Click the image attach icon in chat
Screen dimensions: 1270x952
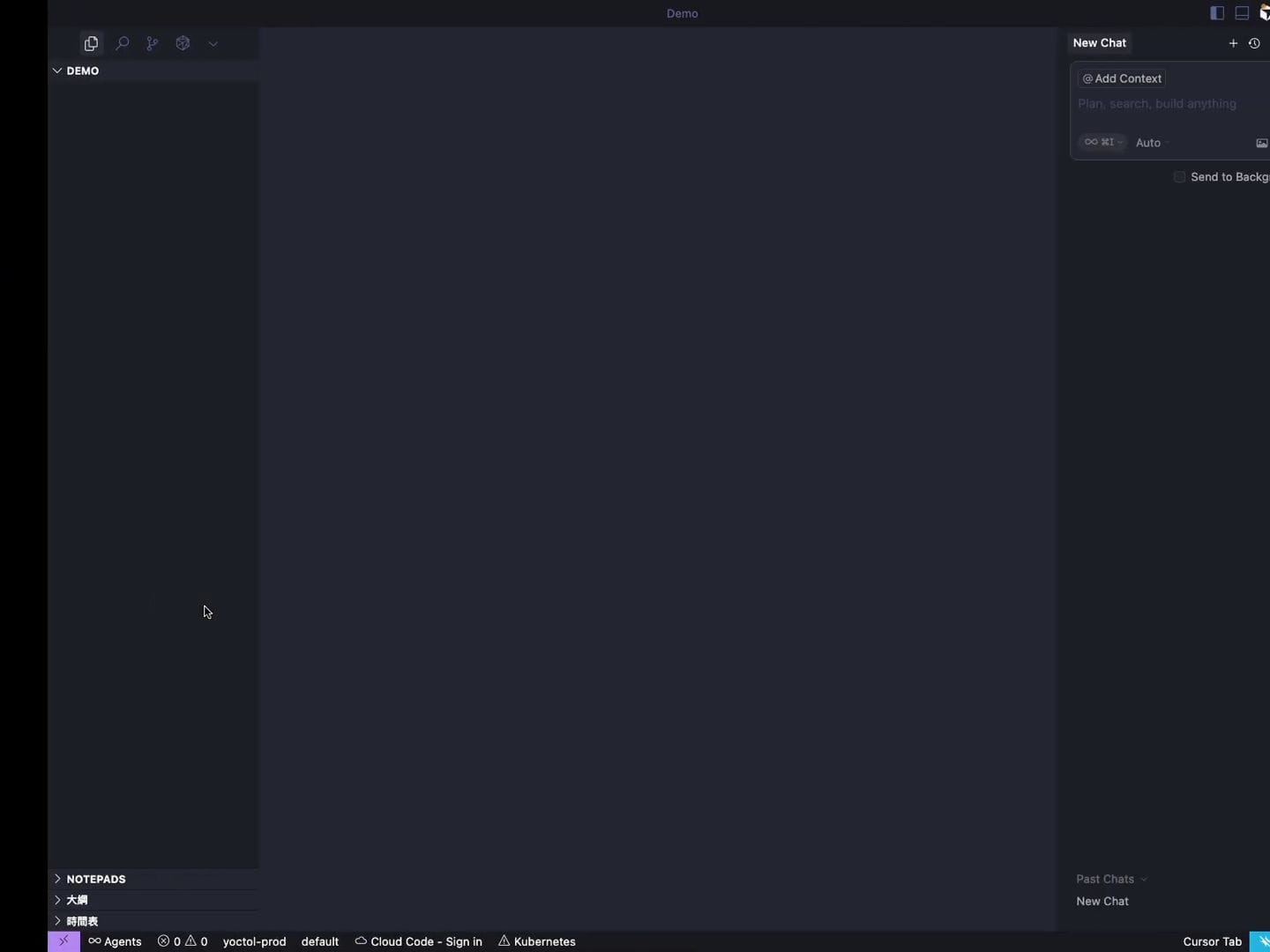tap(1261, 143)
